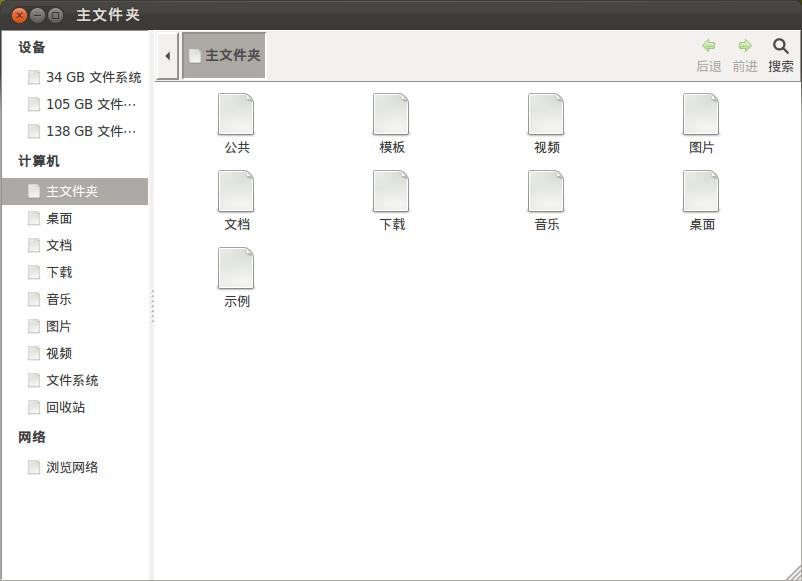Viewport: 802px width, 581px height.
Task: Minimize the file manager window
Action: point(37,15)
